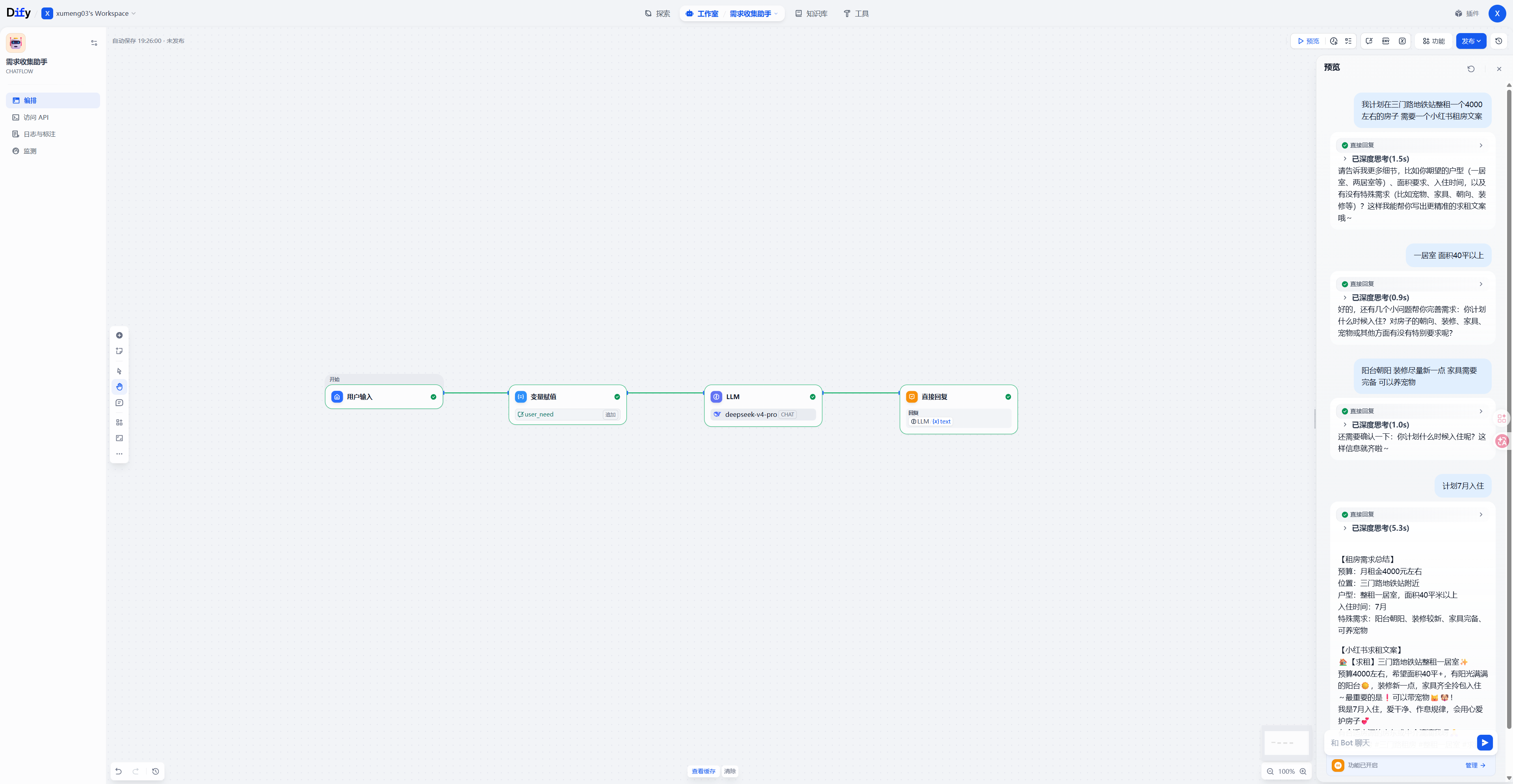The image size is (1513, 784).
Task: Click the comment tool icon
Action: [119, 403]
